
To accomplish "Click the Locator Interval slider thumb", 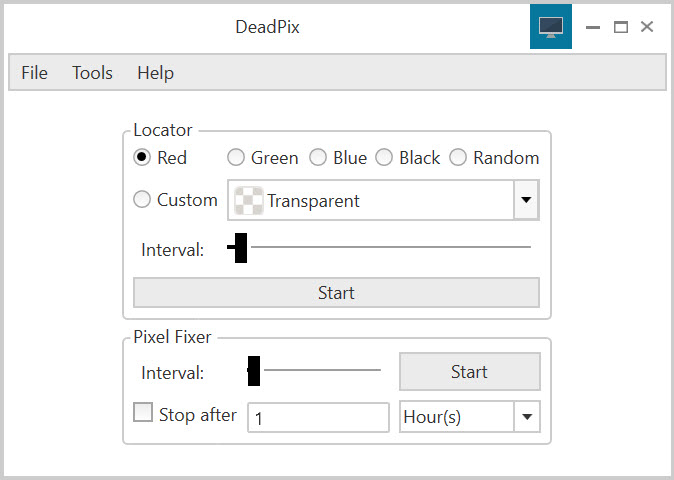I will [241, 248].
